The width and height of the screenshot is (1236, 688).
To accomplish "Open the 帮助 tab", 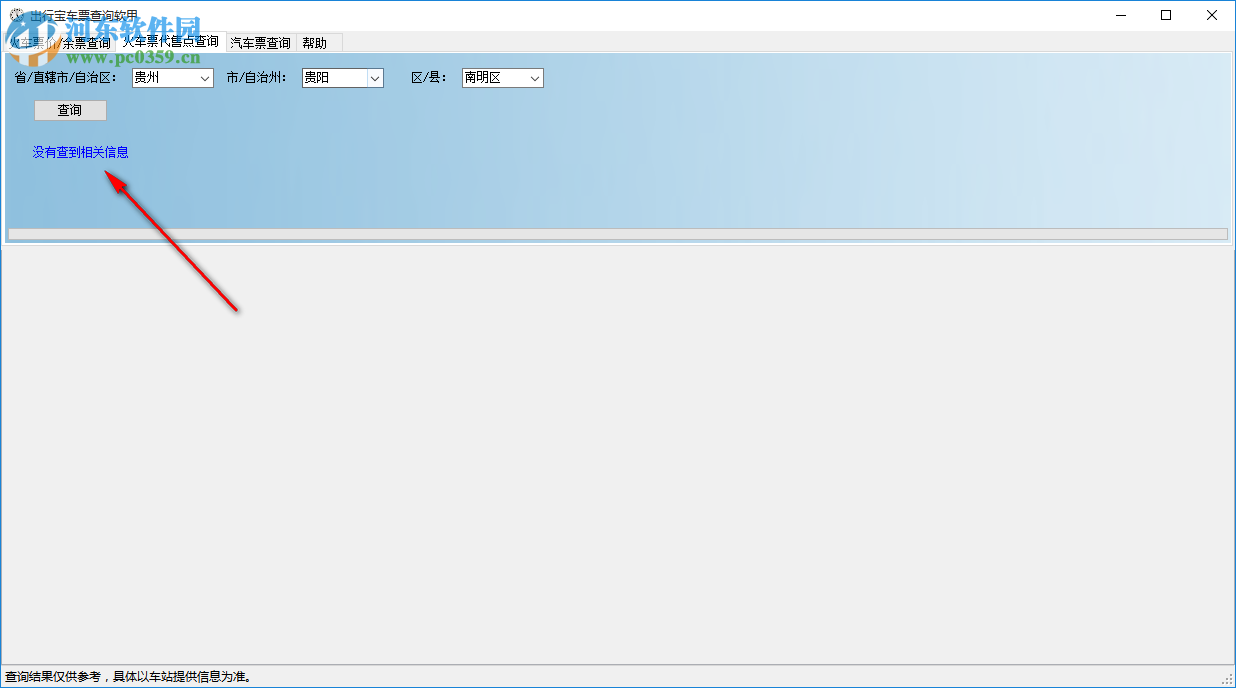I will point(317,42).
